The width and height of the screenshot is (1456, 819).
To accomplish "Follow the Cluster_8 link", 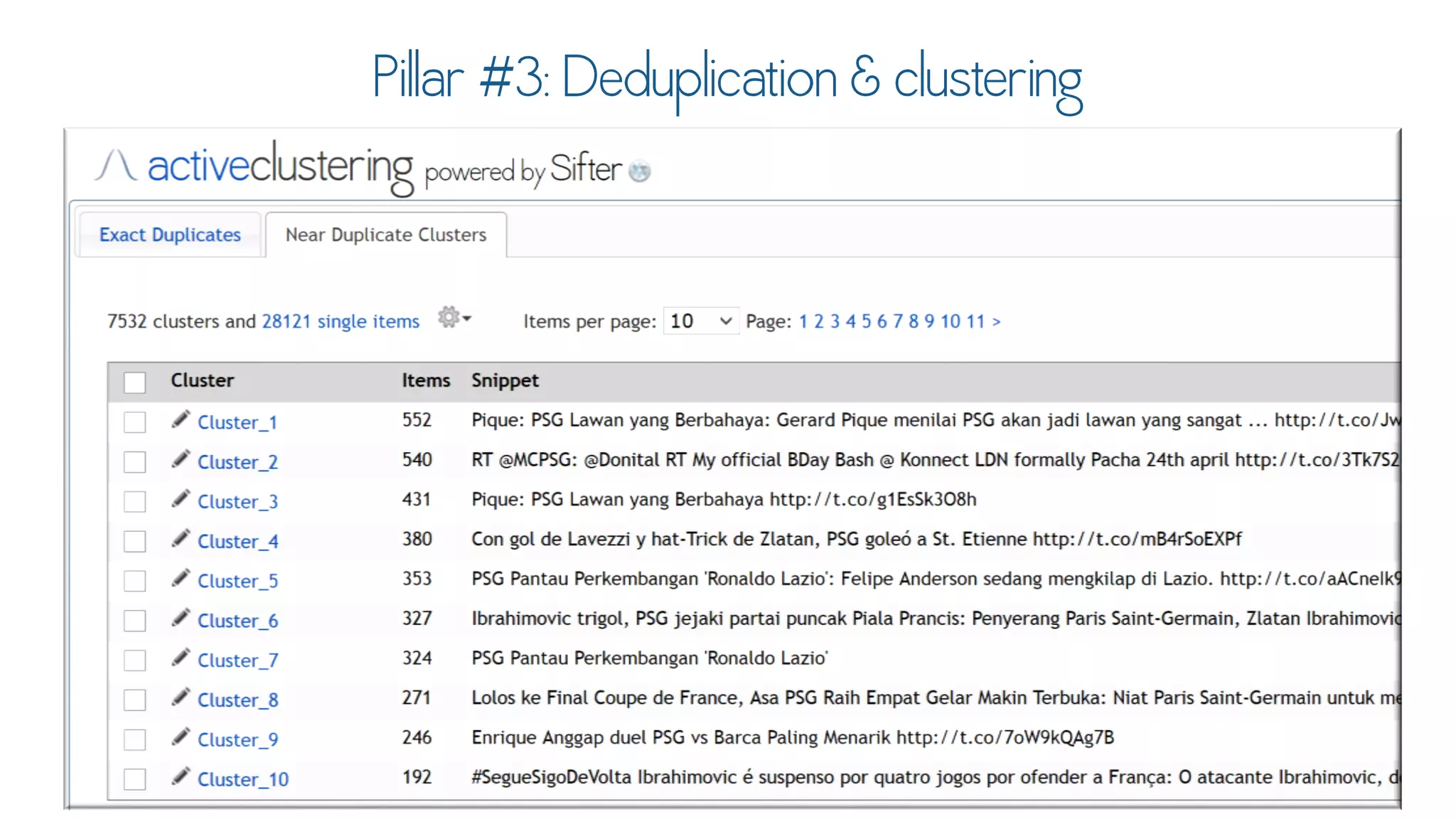I will [237, 700].
